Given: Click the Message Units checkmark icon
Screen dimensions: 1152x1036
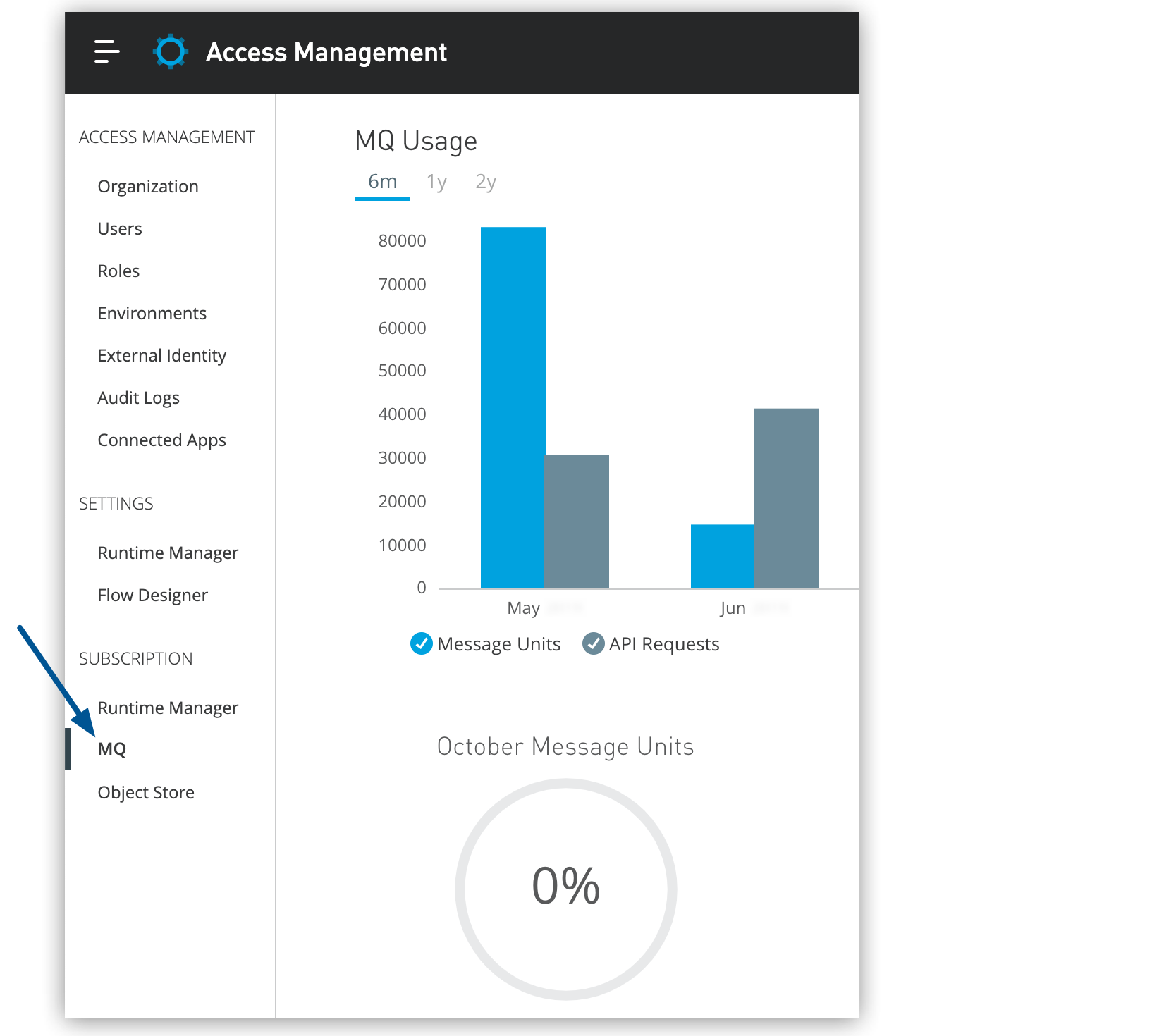Looking at the screenshot, I should point(421,643).
